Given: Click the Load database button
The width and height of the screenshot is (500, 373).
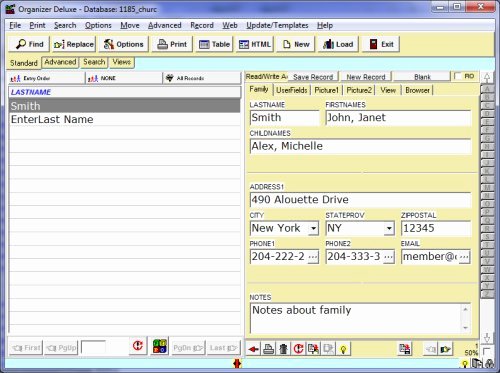Looking at the screenshot, I should [x=338, y=44].
